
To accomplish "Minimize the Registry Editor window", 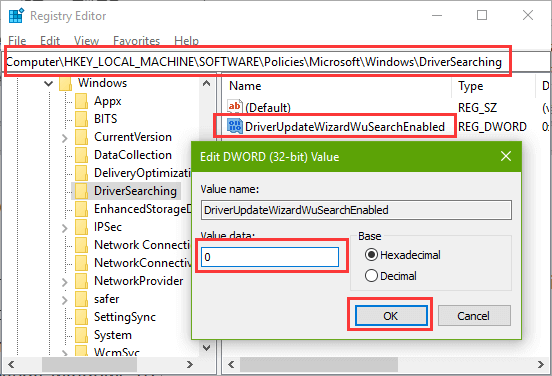I will (x=437, y=15).
